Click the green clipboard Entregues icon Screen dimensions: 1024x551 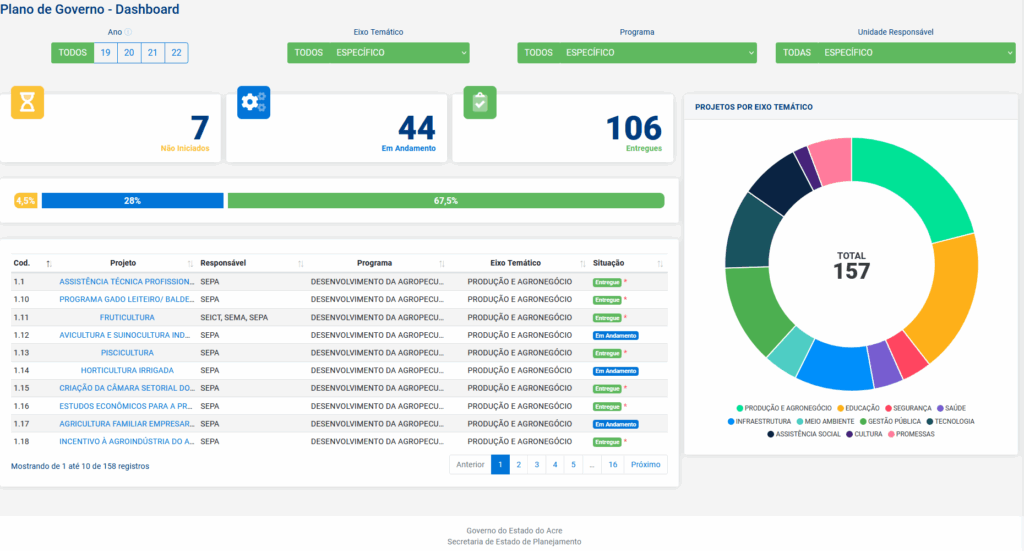(x=480, y=103)
